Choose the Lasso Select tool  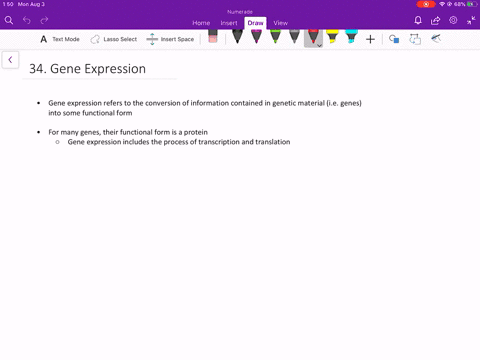[x=114, y=39]
